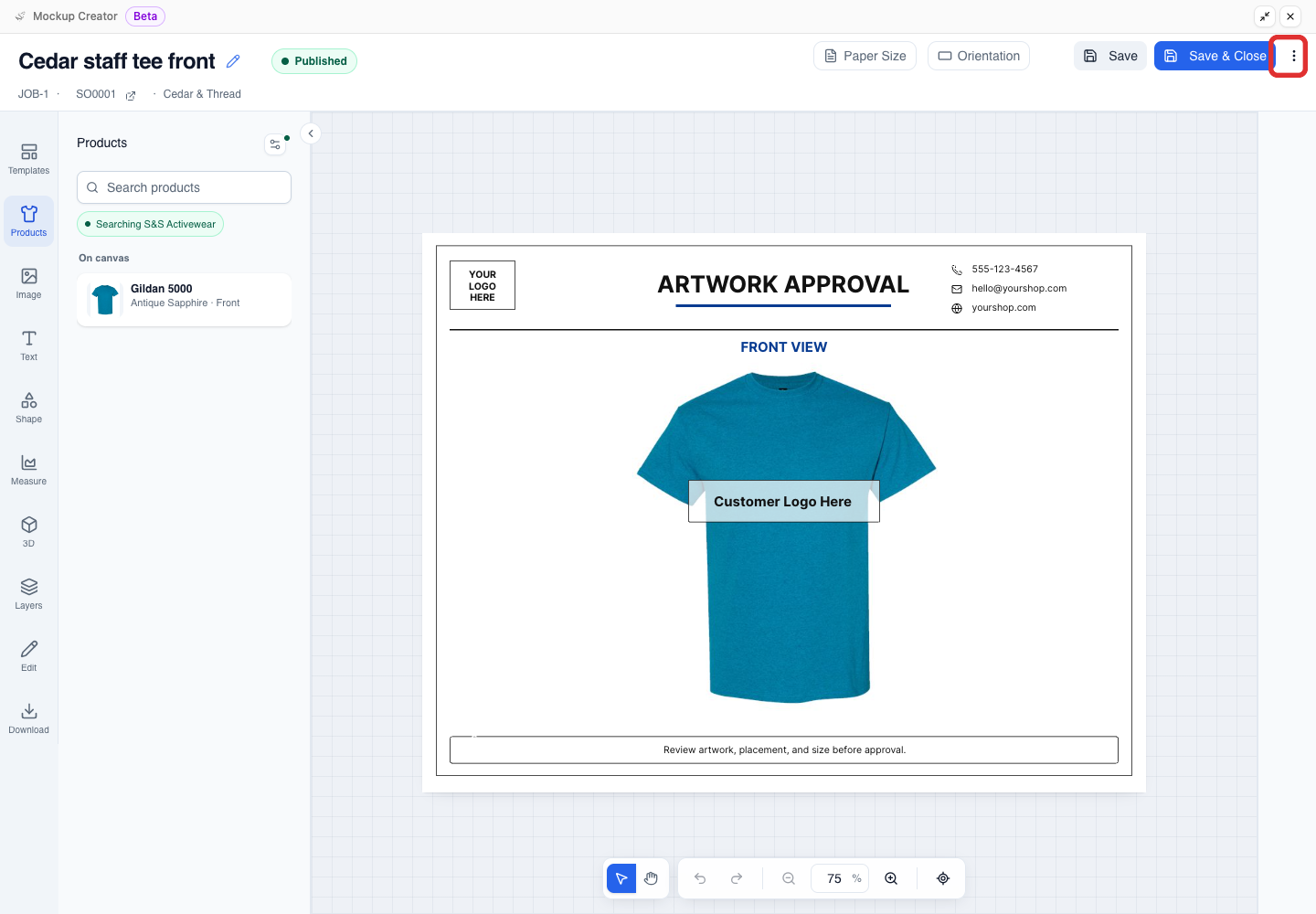
Task: Open the Measure tool
Action: coord(29,470)
